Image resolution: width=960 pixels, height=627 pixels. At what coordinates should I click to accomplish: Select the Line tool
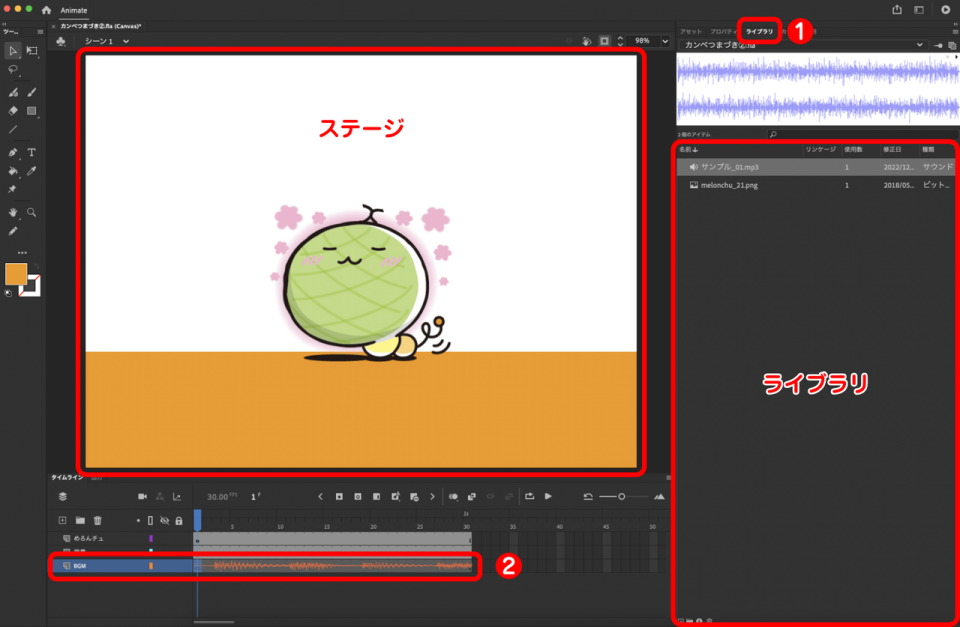tap(13, 130)
